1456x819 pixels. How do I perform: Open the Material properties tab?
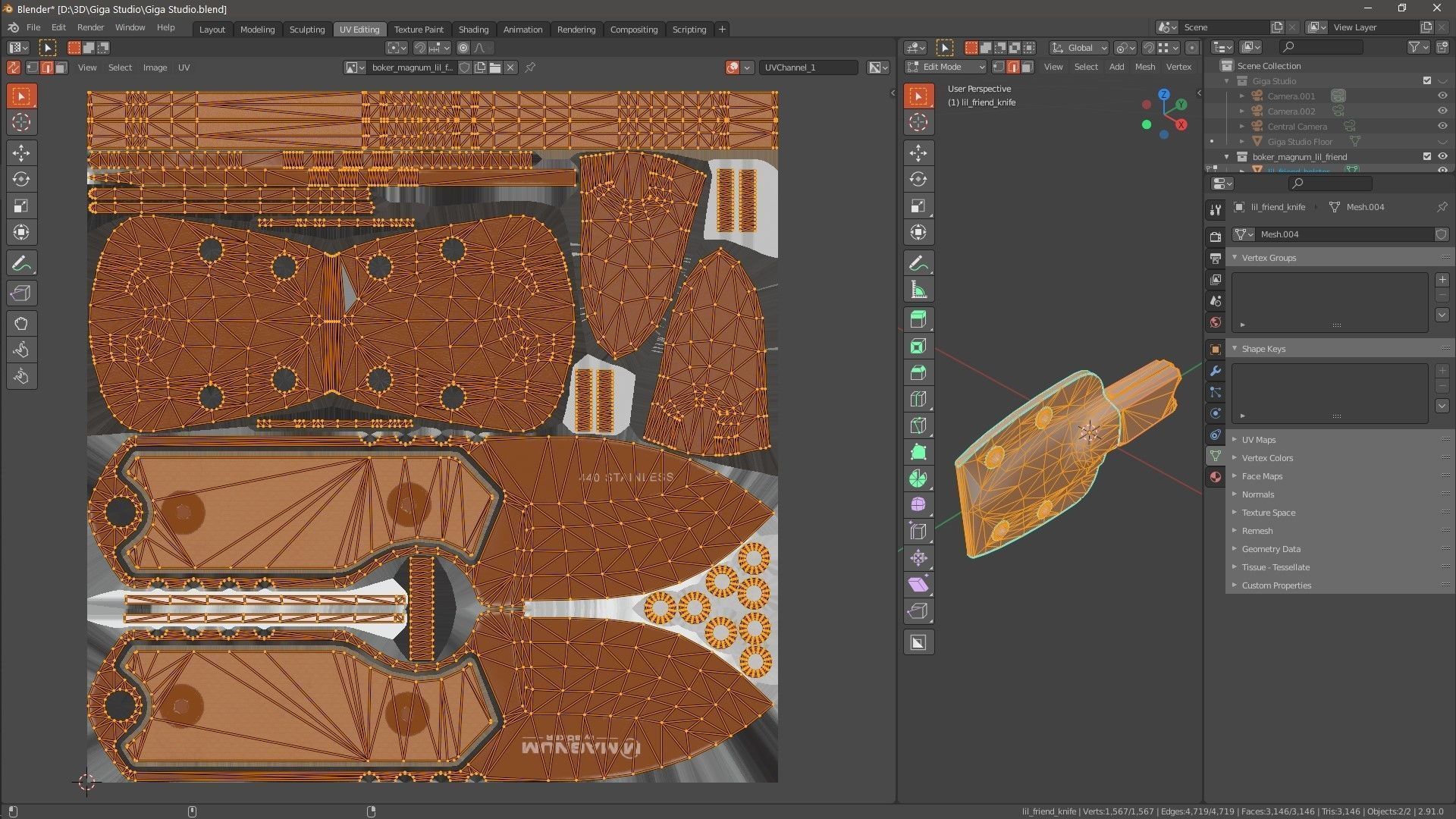(x=1216, y=477)
